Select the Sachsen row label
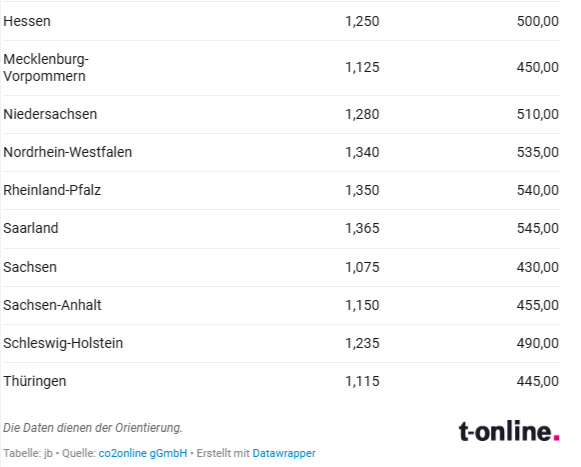The image size is (581, 467). (x=30, y=267)
